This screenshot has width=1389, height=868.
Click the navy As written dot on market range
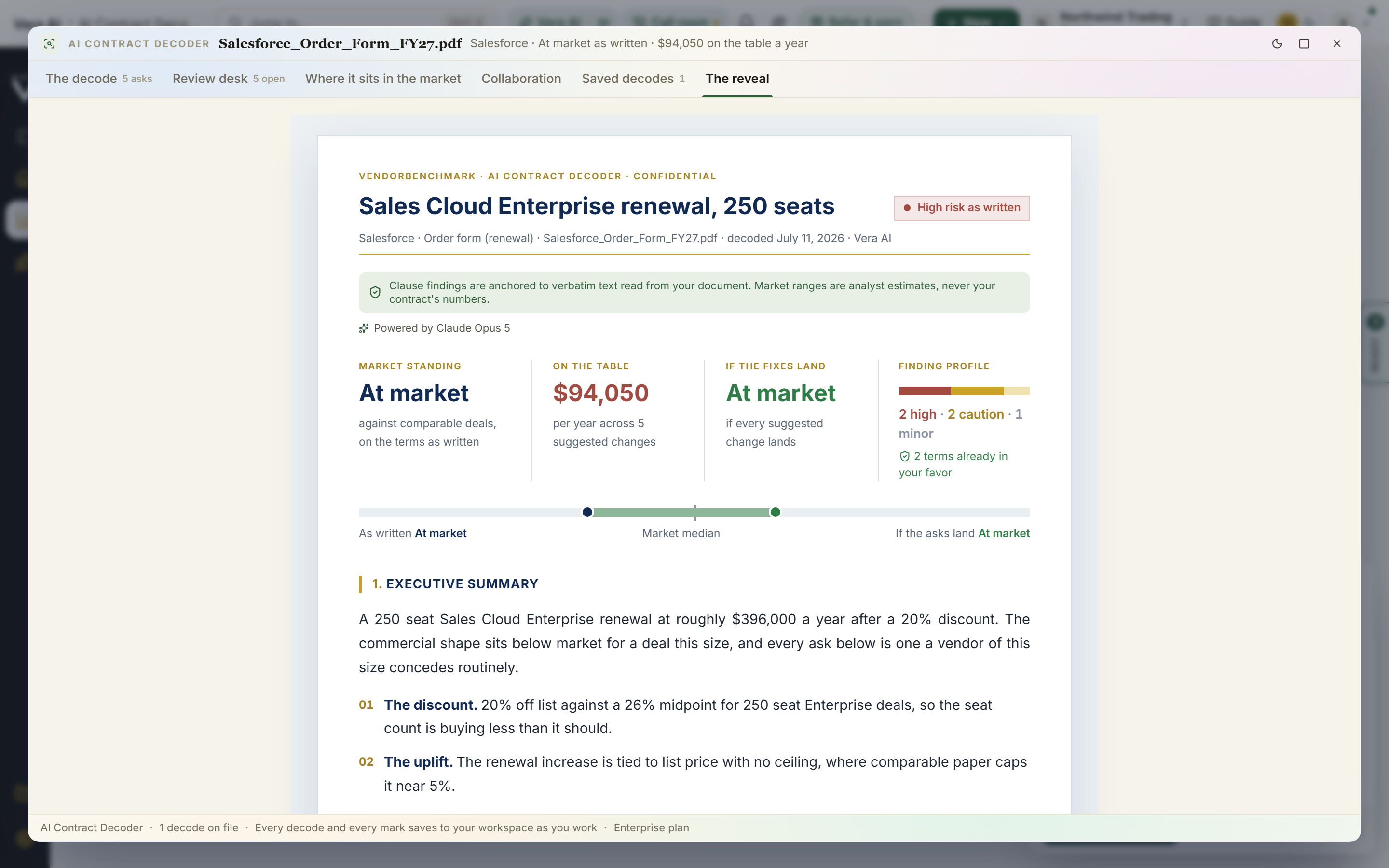pos(587,512)
